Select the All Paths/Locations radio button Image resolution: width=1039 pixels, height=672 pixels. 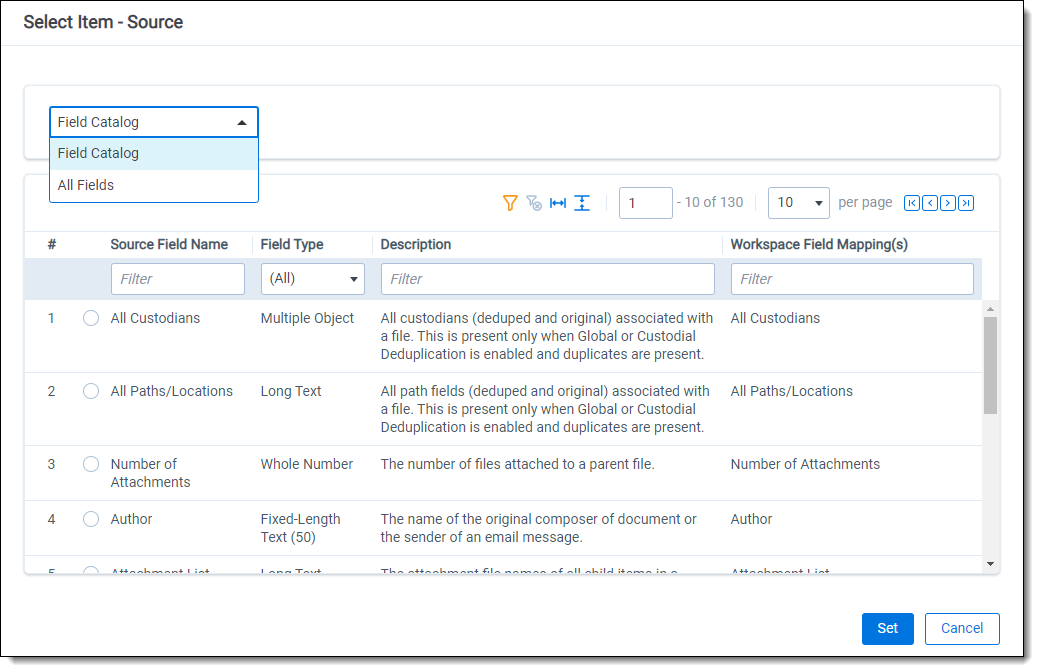(x=91, y=391)
